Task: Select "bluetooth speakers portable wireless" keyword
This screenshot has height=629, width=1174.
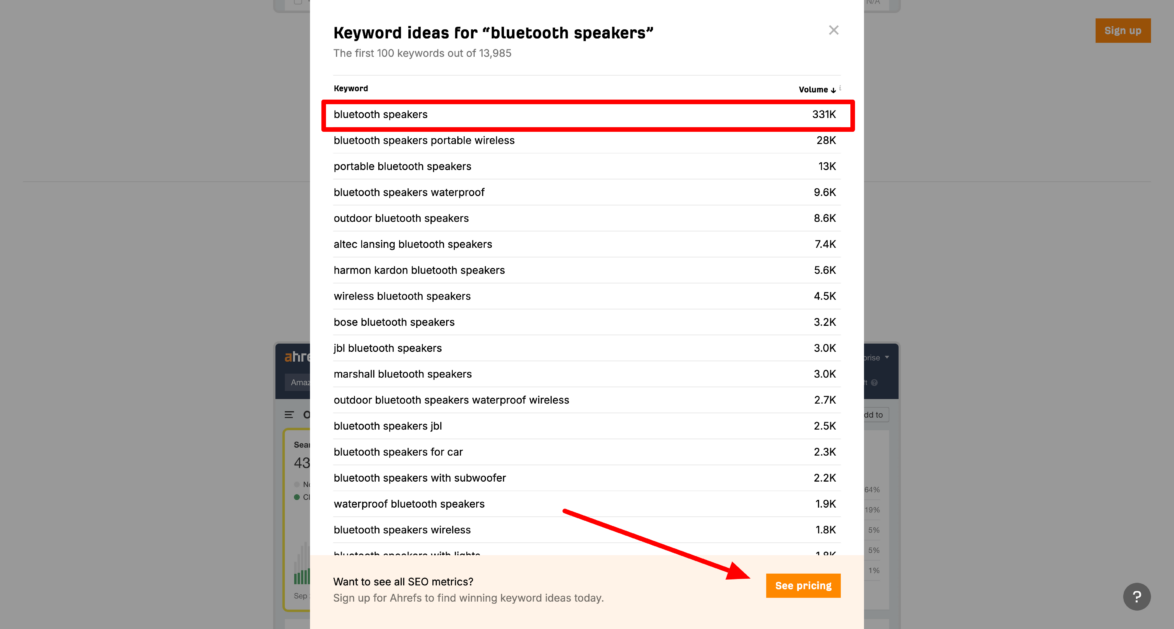Action: tap(424, 140)
